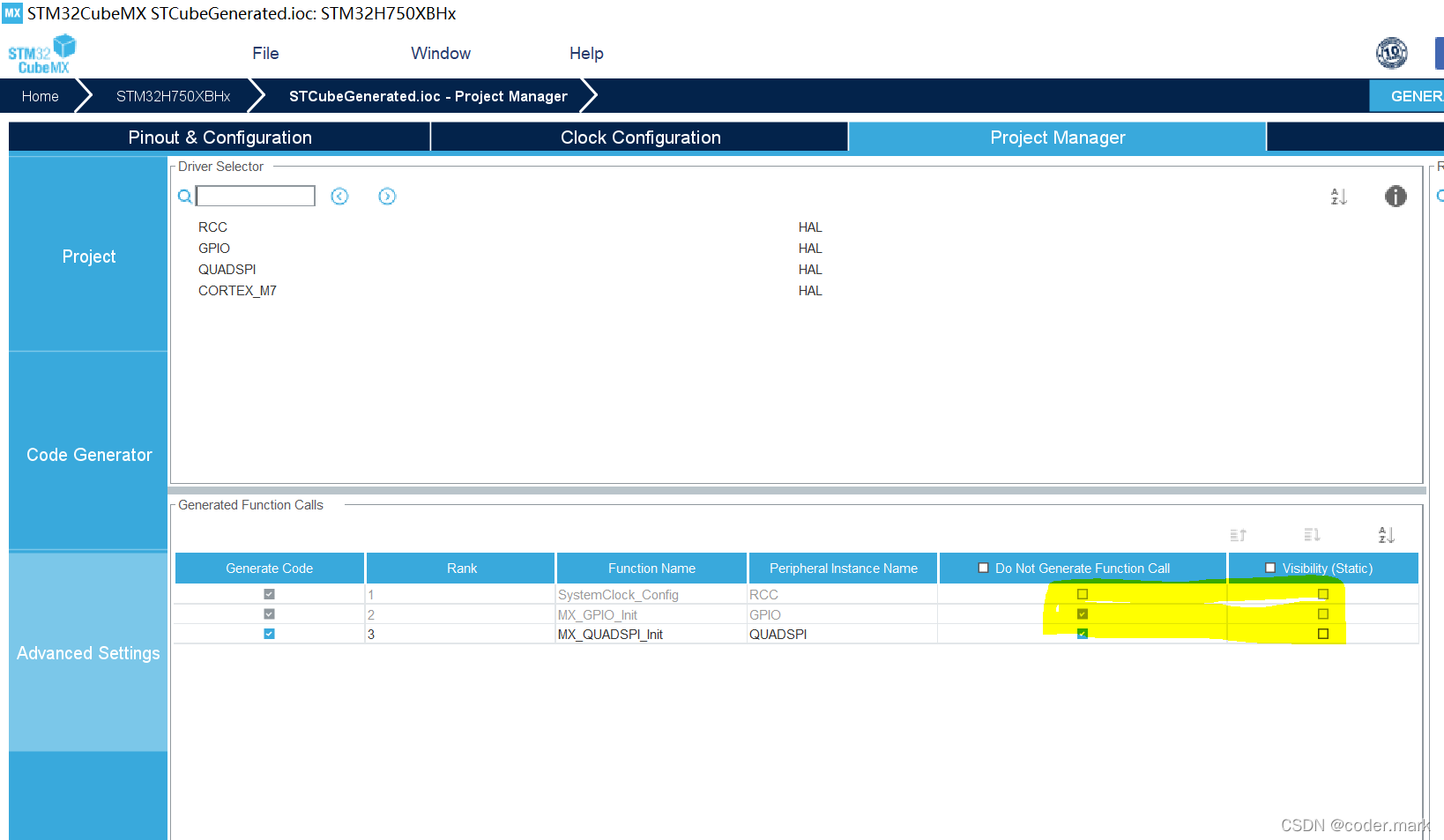Click the RCC peripheral instance cell
Image resolution: width=1444 pixels, height=840 pixels.
point(842,594)
